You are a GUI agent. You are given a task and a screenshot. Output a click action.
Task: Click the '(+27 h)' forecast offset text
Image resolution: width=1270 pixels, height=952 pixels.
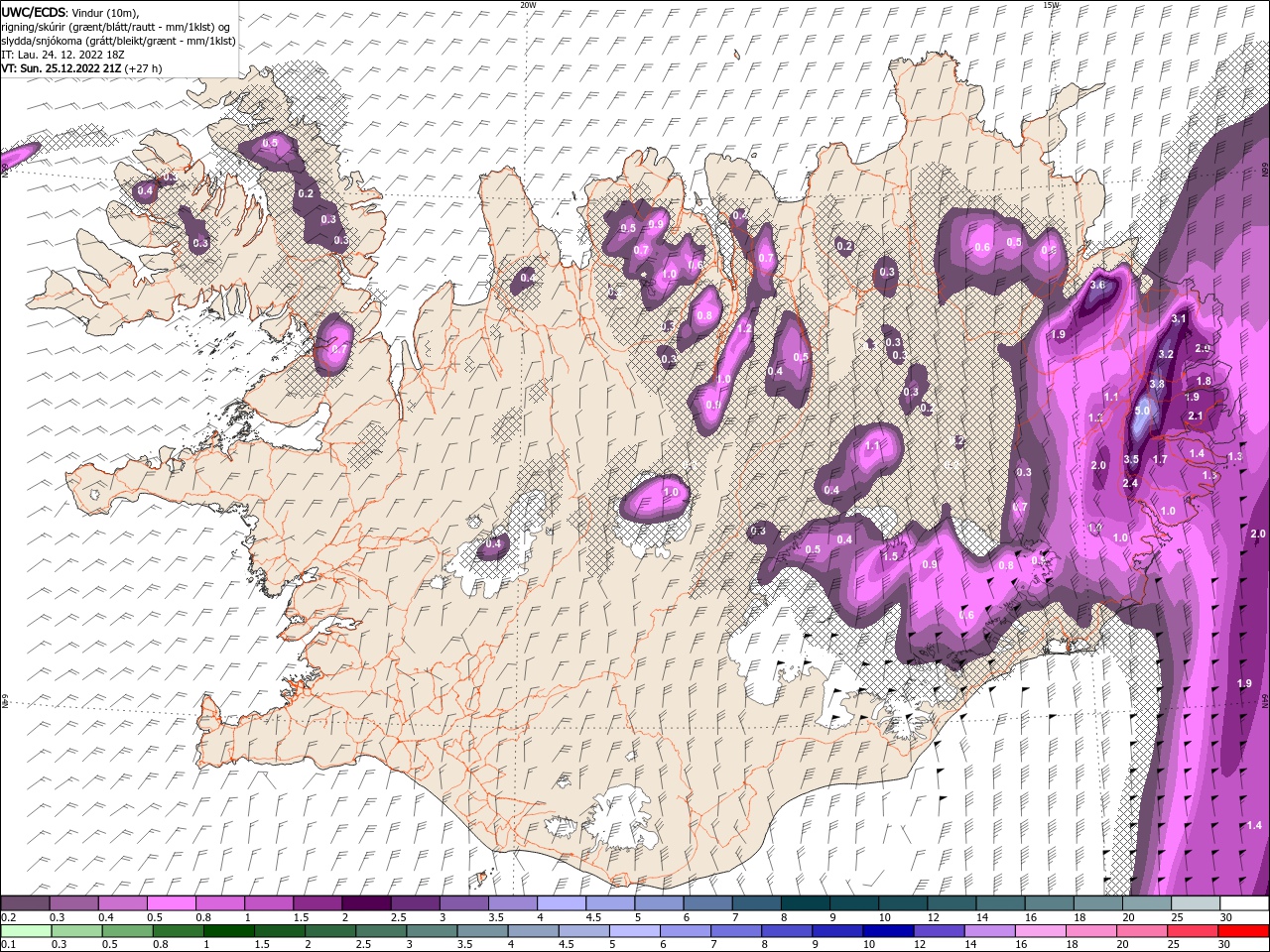[x=144, y=68]
